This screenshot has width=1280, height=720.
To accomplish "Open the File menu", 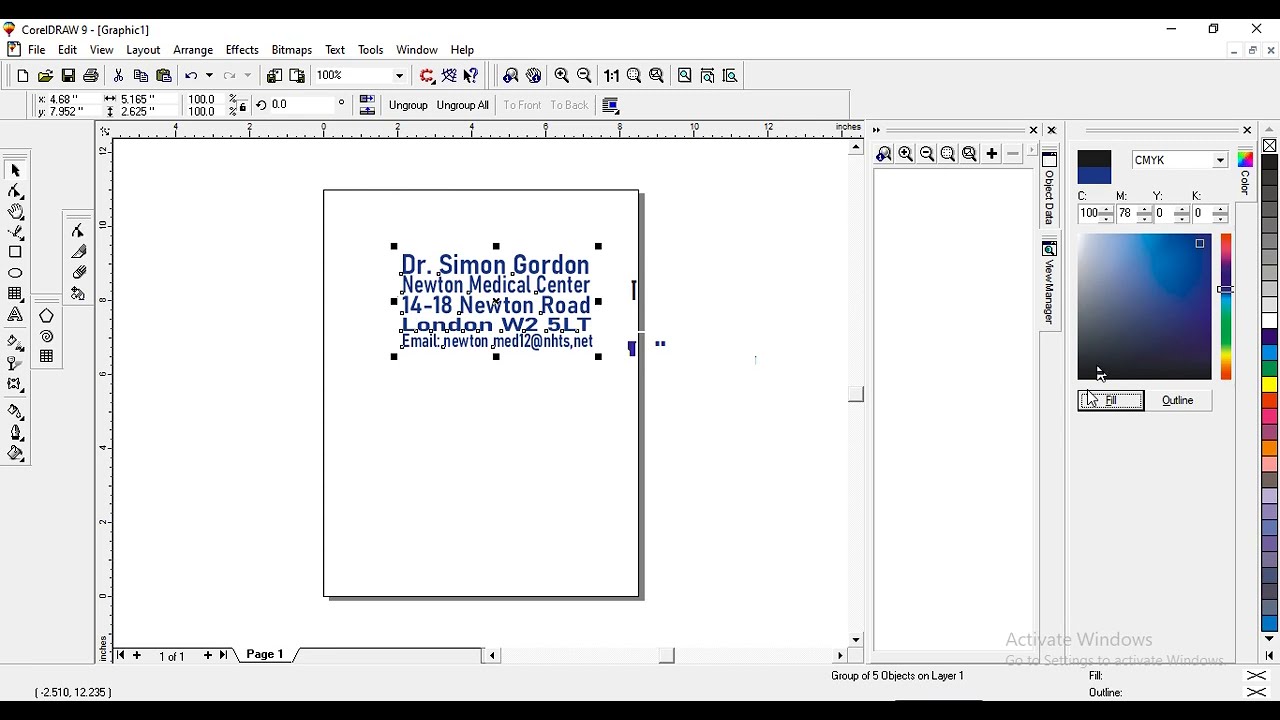I will click(x=37, y=50).
